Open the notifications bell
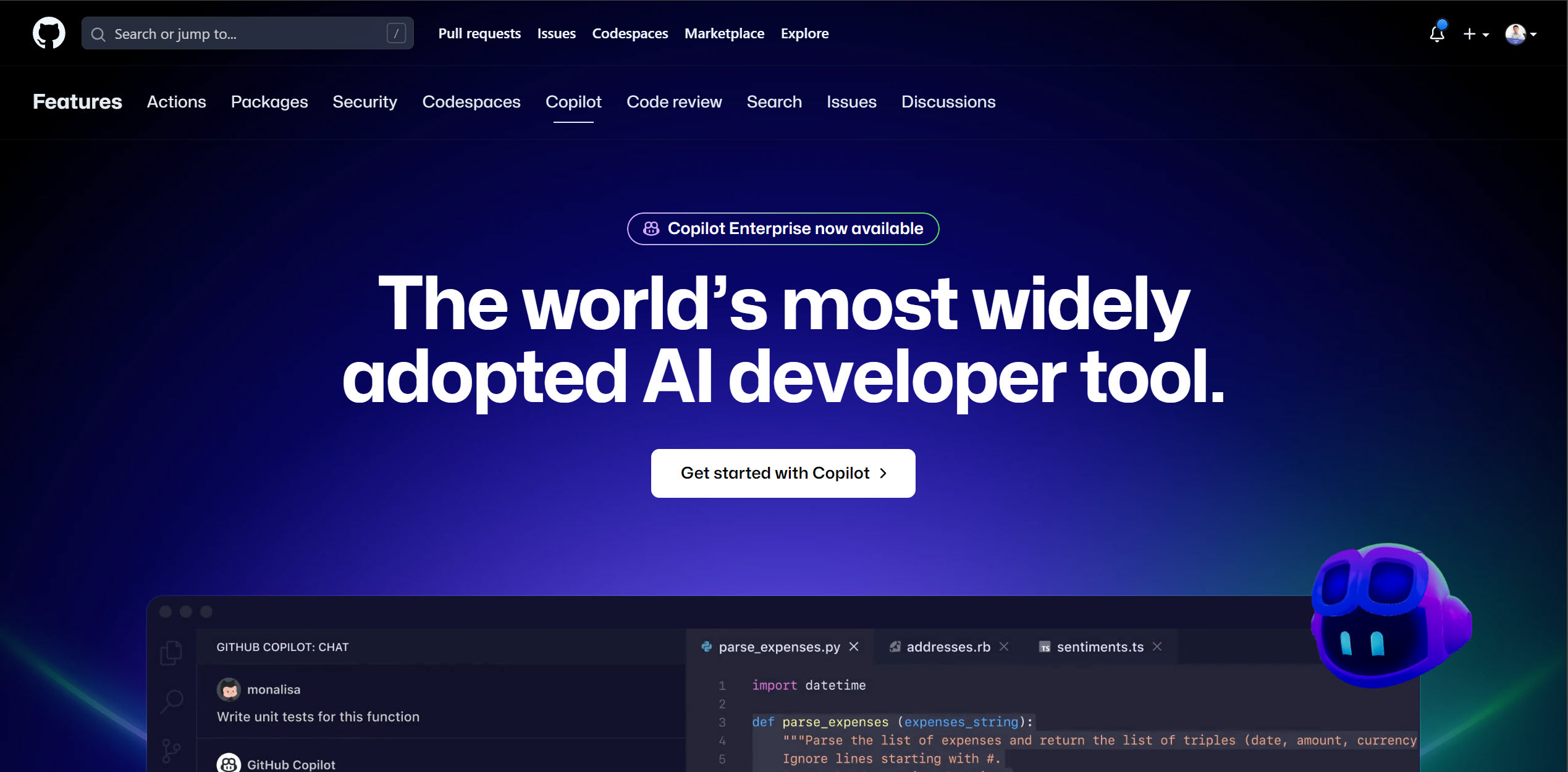Image resolution: width=1568 pixels, height=772 pixels. pyautogui.click(x=1437, y=34)
